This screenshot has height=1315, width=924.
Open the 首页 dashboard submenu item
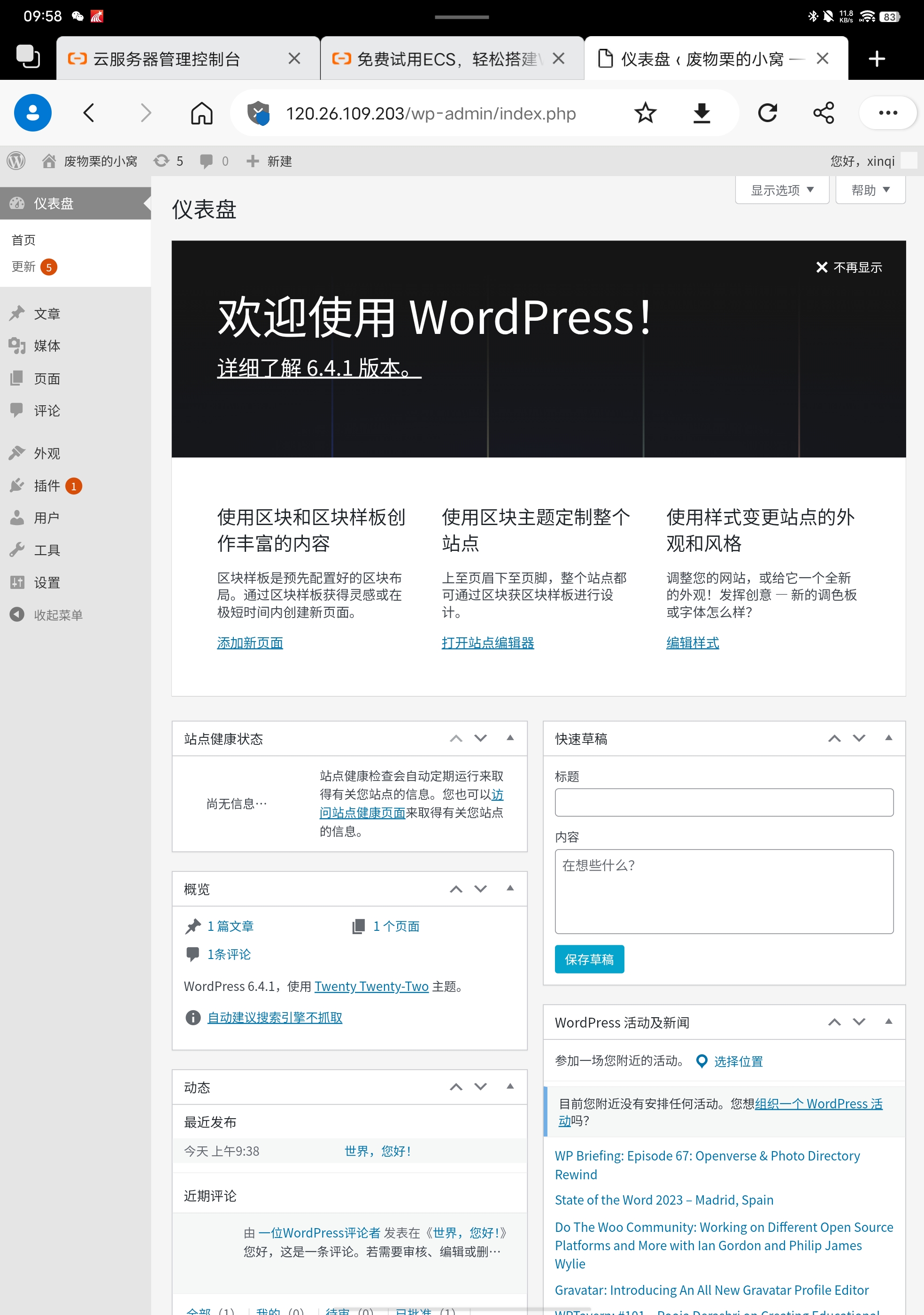coord(23,240)
